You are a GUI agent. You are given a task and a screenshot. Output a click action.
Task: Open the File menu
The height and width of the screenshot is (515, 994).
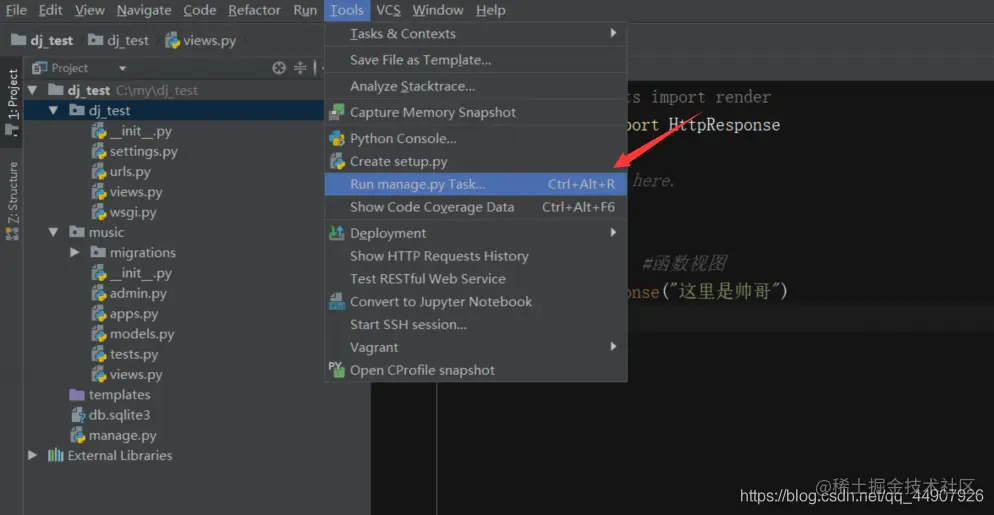pyautogui.click(x=16, y=10)
